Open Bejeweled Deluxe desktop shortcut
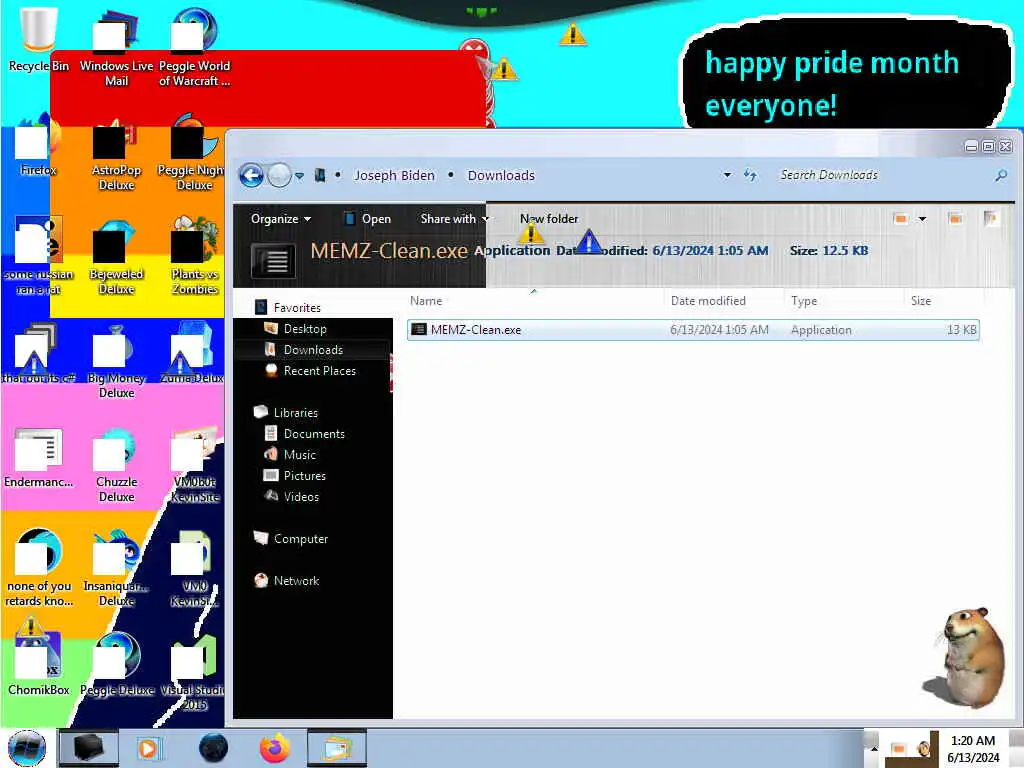The width and height of the screenshot is (1024, 768). click(x=116, y=258)
